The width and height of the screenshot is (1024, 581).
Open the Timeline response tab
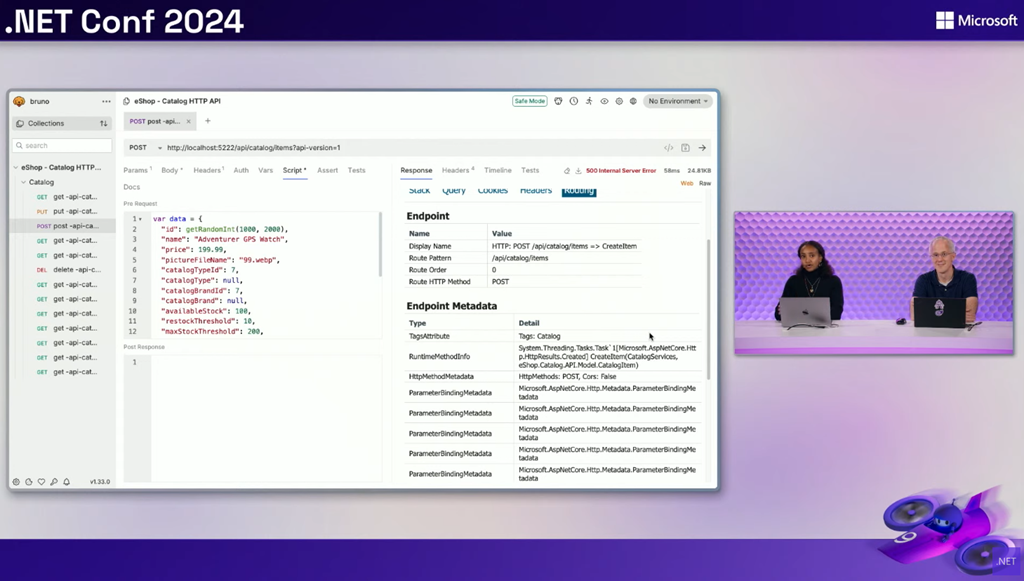[x=498, y=170]
